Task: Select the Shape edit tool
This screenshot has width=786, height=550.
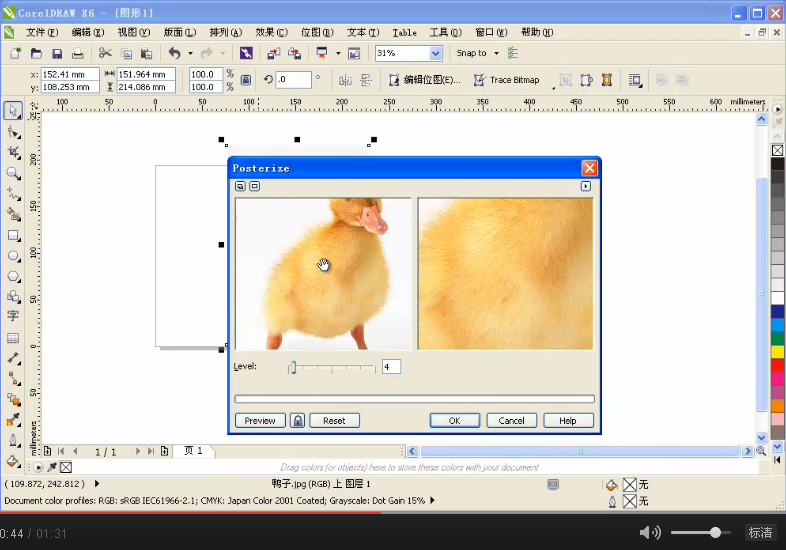Action: point(13,132)
